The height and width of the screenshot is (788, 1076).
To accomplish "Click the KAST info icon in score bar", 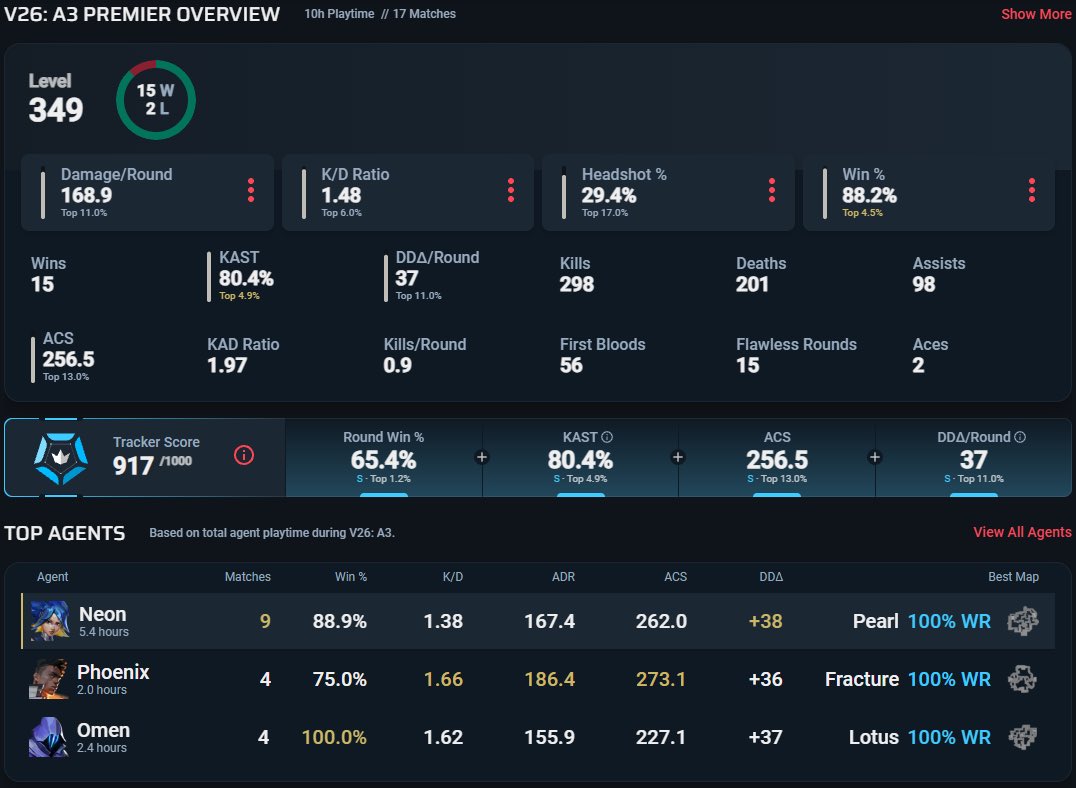I will click(x=607, y=437).
